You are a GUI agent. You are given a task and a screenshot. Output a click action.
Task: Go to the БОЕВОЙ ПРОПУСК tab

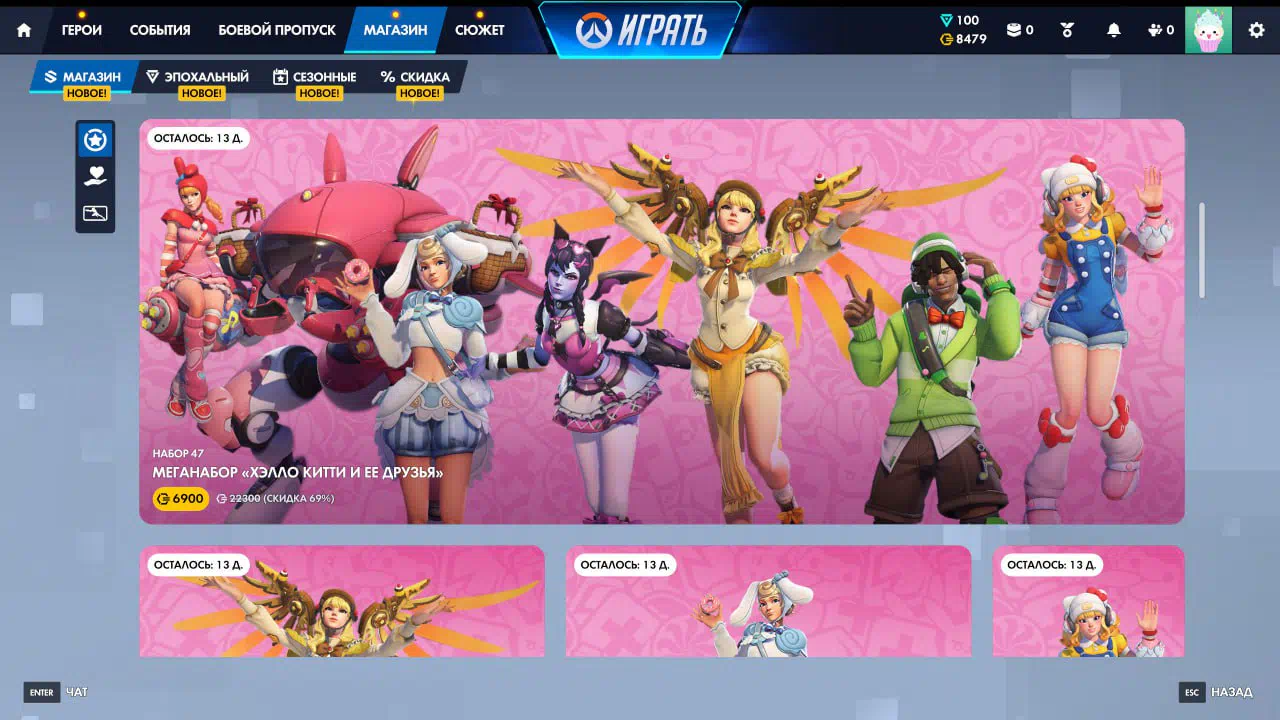coord(276,30)
